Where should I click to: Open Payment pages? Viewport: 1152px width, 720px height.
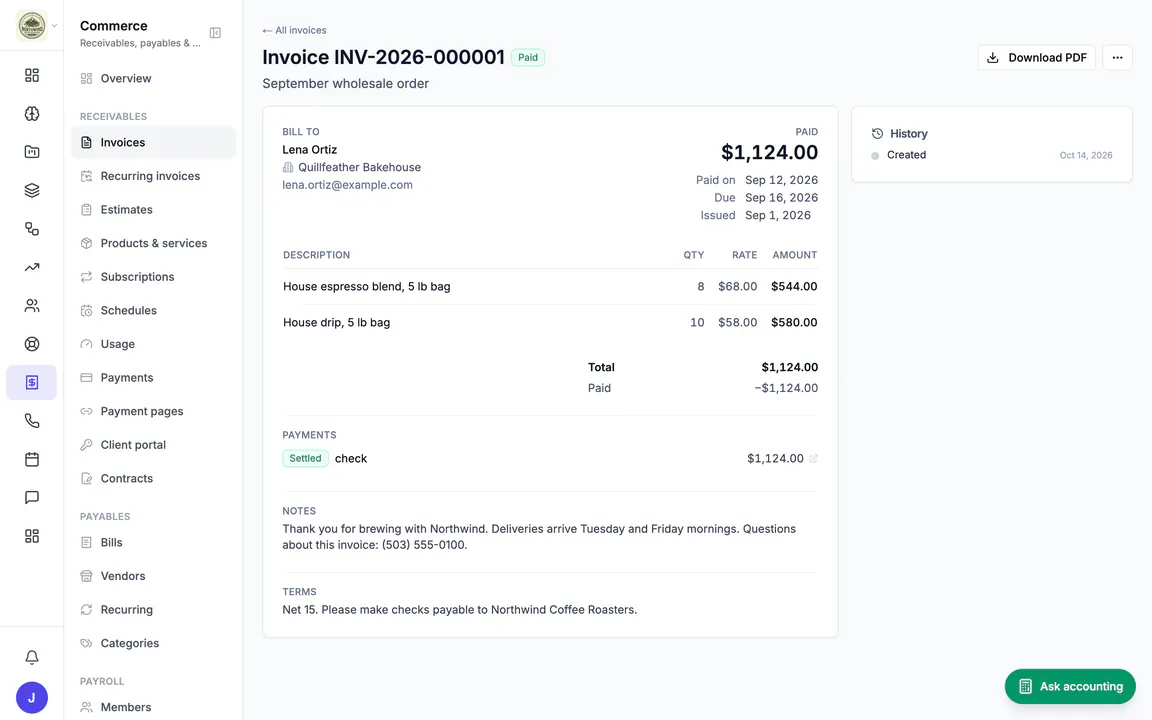[154, 411]
